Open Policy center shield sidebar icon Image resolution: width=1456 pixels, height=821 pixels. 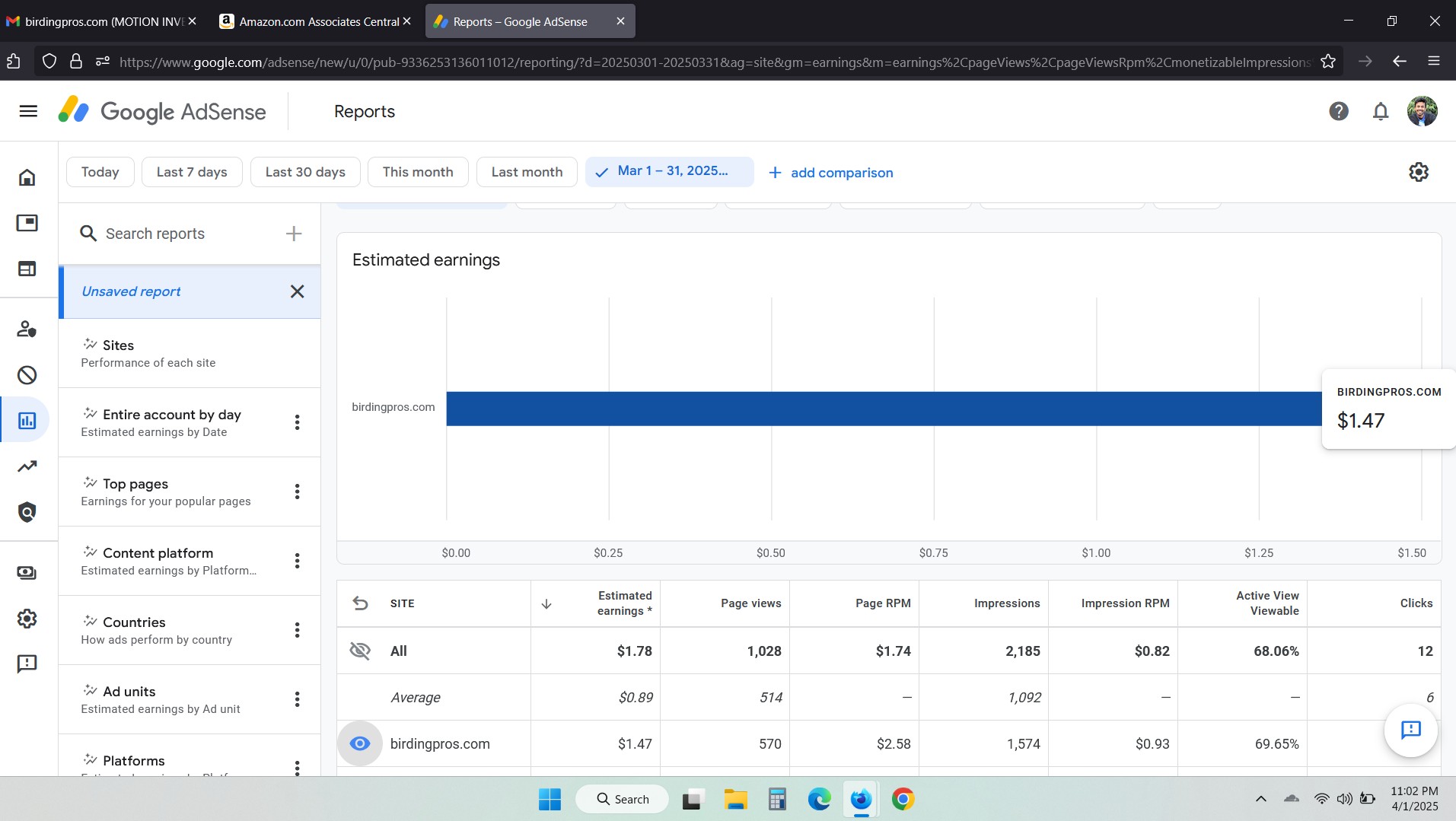[x=27, y=512]
